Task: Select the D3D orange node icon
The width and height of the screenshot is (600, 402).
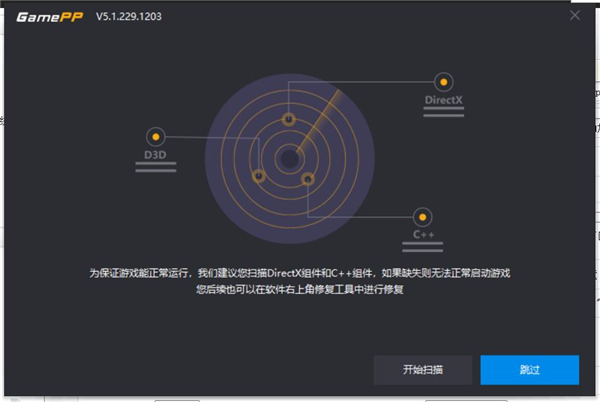Action: [x=154, y=136]
